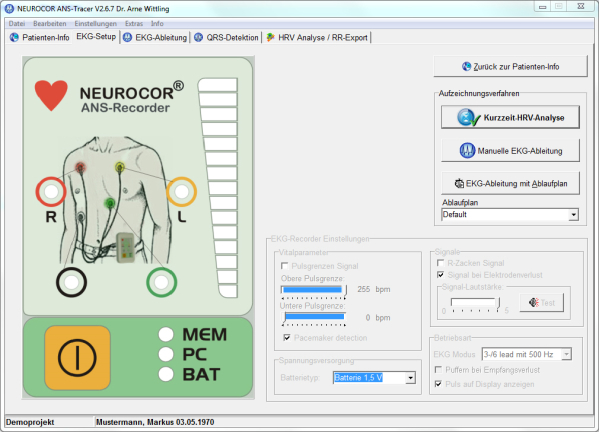Select the EKG-Setup tab
Screen dimensions: 599x432
coord(96,37)
